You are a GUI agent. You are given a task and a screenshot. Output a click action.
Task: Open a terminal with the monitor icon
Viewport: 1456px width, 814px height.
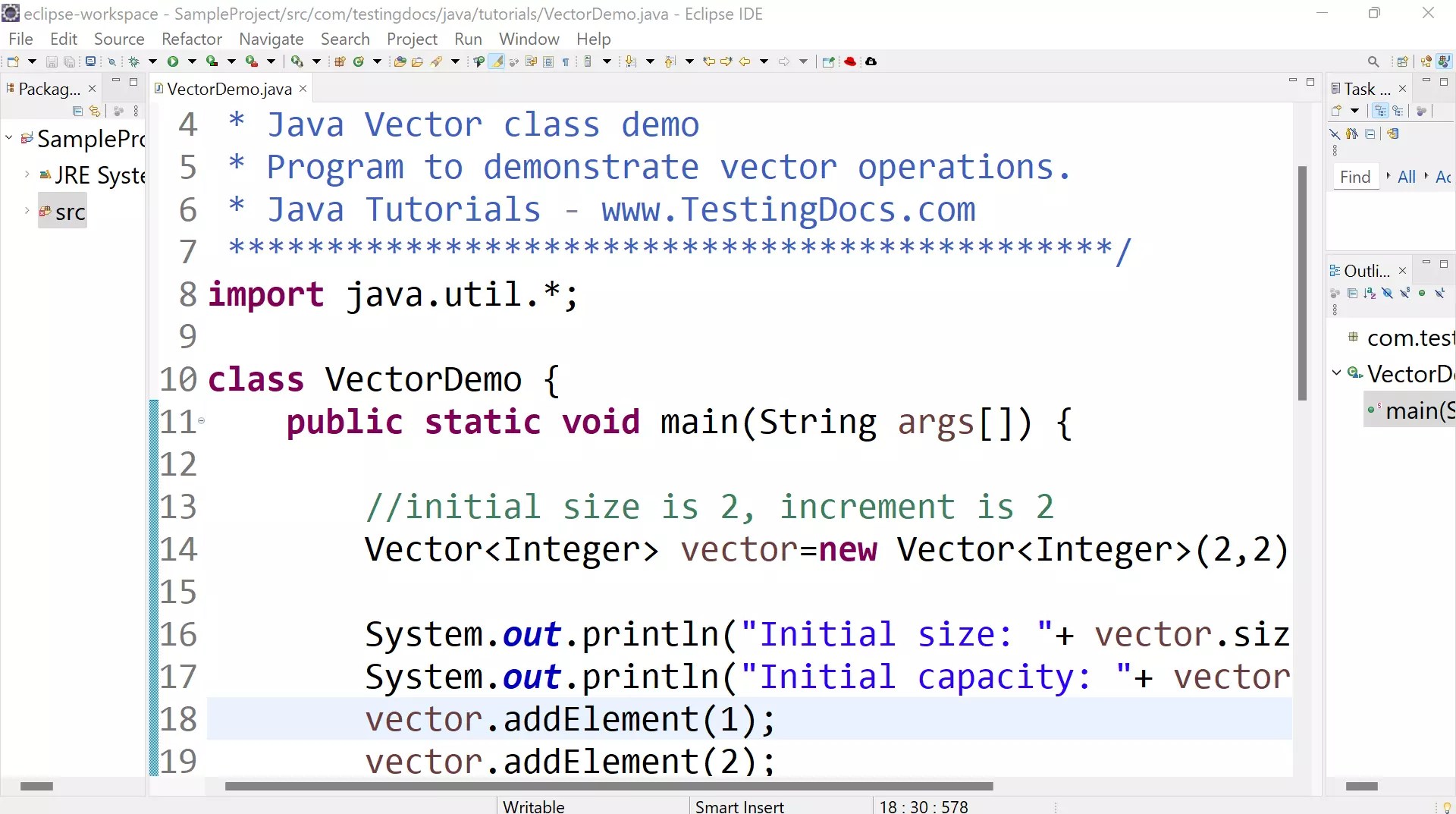(90, 61)
